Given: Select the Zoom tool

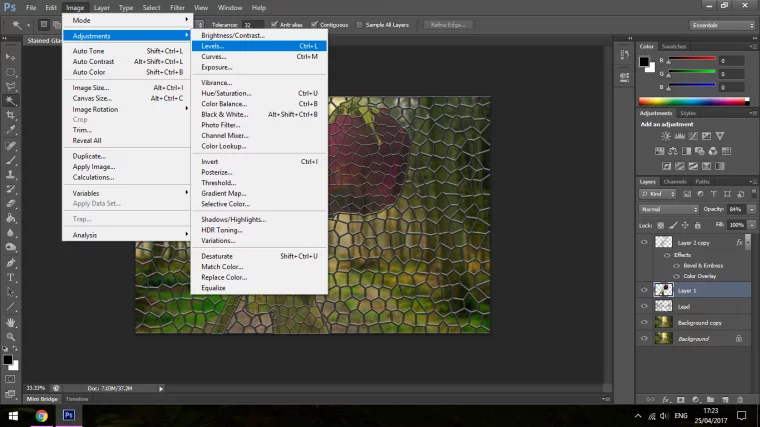Looking at the screenshot, I should coord(10,336).
